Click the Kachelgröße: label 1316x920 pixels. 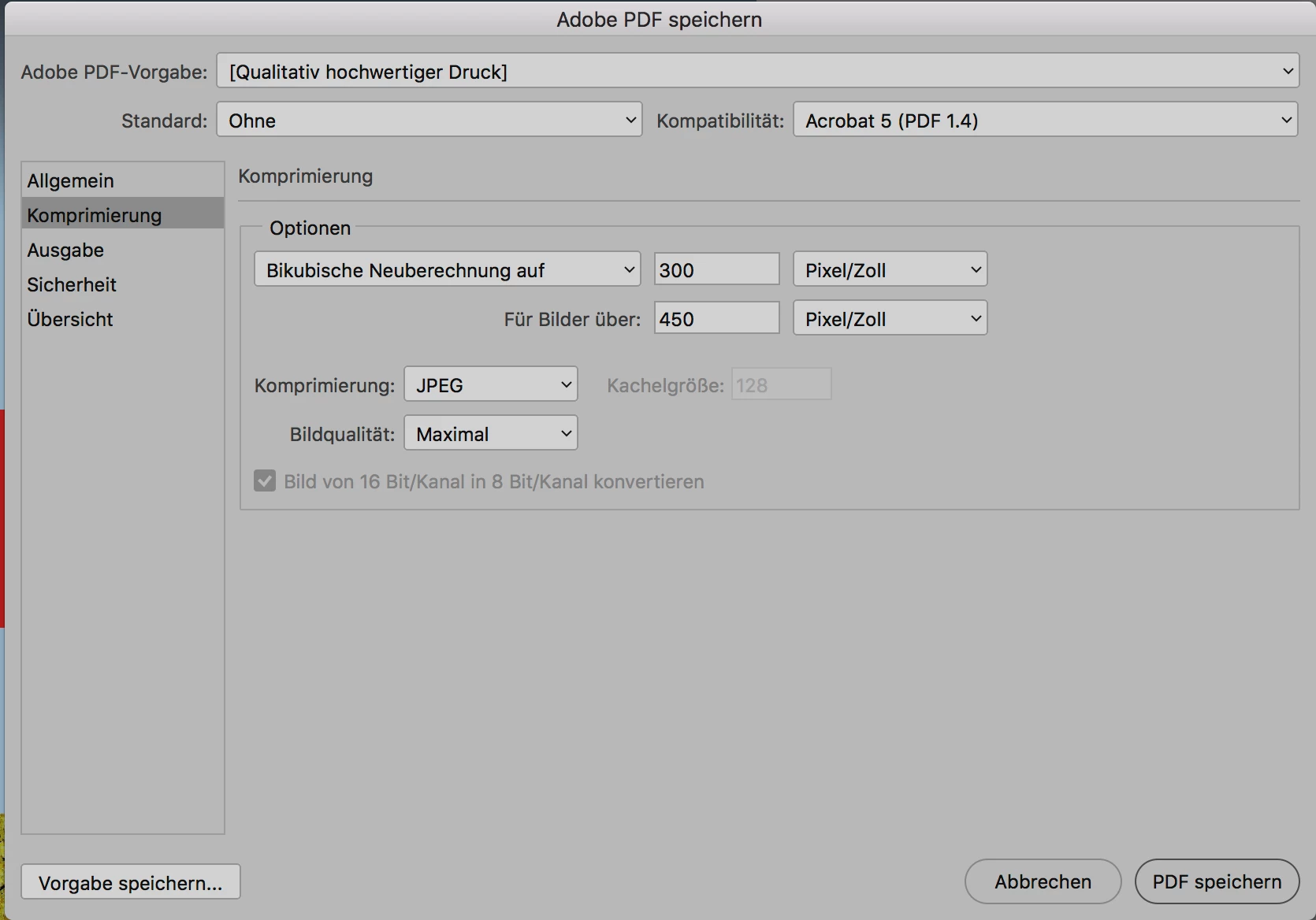pos(665,385)
